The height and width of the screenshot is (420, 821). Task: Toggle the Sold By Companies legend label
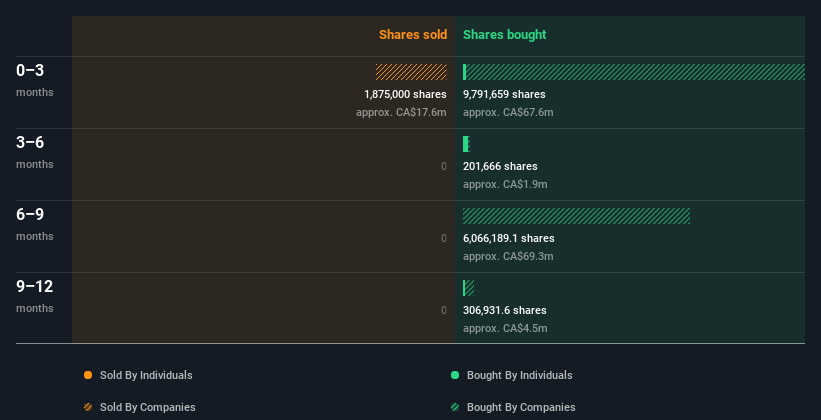pos(146,407)
